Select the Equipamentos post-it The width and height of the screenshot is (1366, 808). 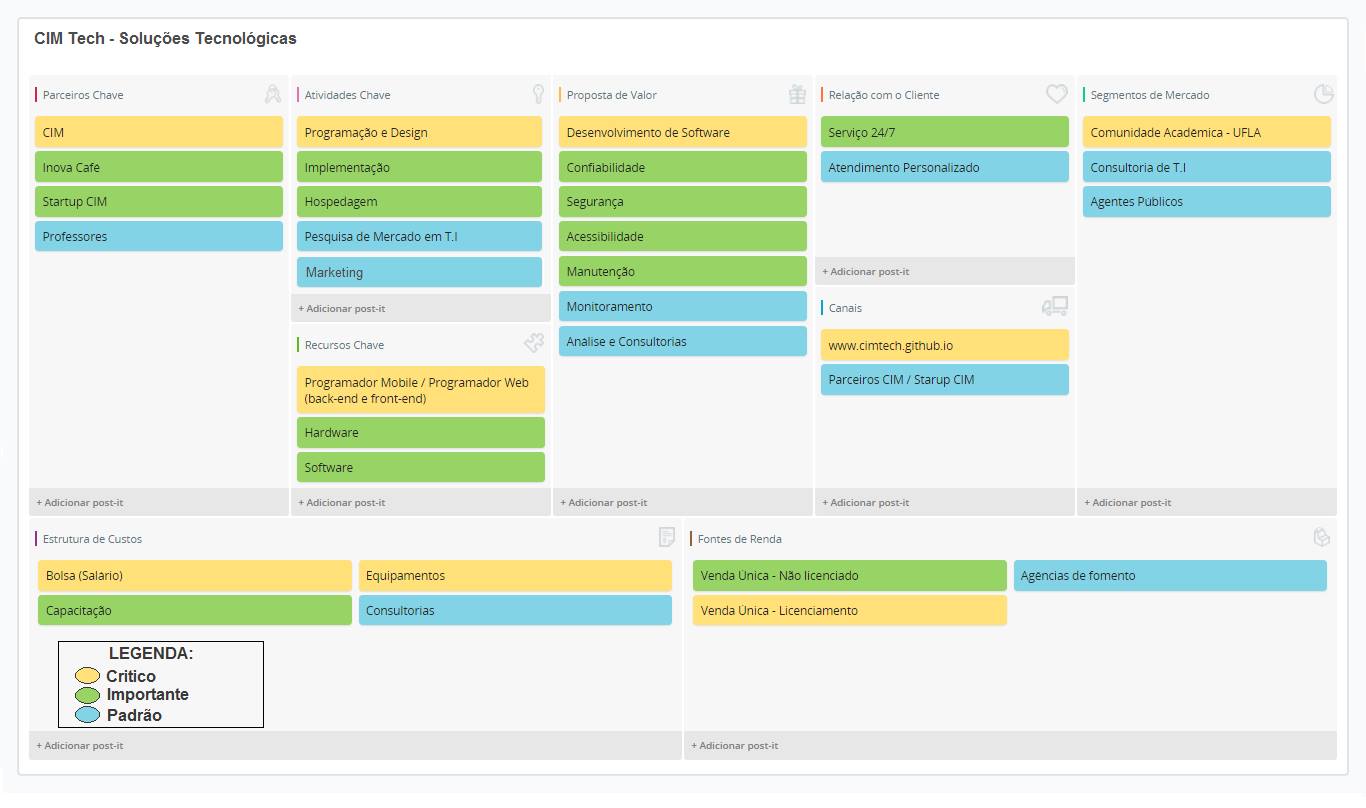pyautogui.click(x=515, y=575)
